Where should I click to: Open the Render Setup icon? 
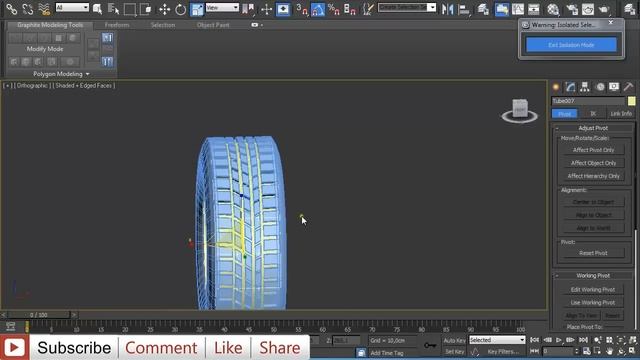point(572,8)
